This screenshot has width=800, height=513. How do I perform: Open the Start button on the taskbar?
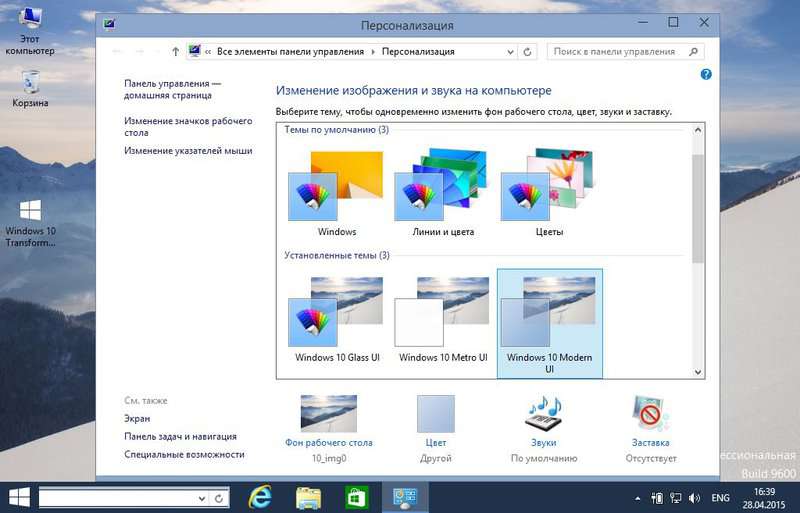click(19, 497)
